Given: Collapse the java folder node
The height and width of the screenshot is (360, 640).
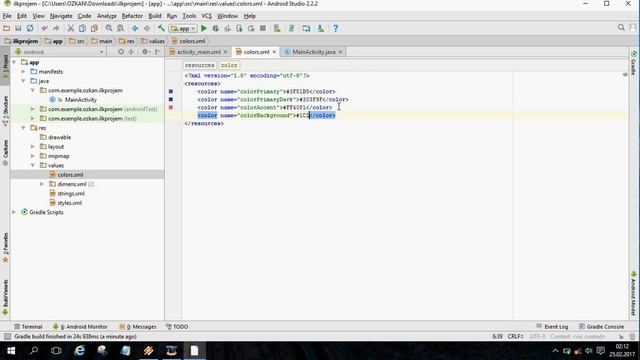Looking at the screenshot, I should [24, 81].
